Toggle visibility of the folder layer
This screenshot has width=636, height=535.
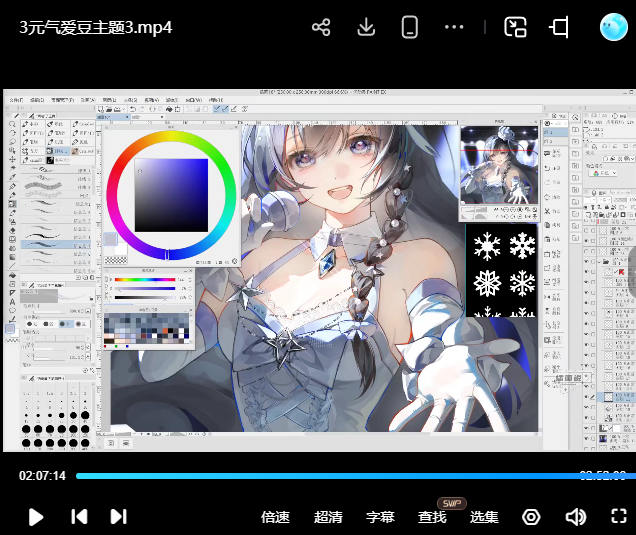[x=587, y=262]
